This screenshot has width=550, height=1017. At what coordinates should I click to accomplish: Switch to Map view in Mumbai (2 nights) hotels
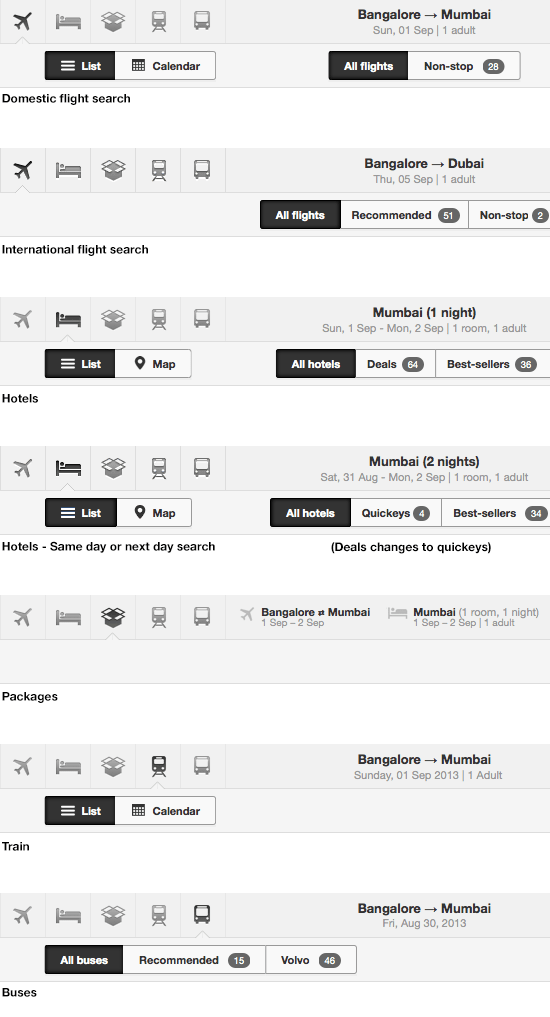click(x=153, y=513)
